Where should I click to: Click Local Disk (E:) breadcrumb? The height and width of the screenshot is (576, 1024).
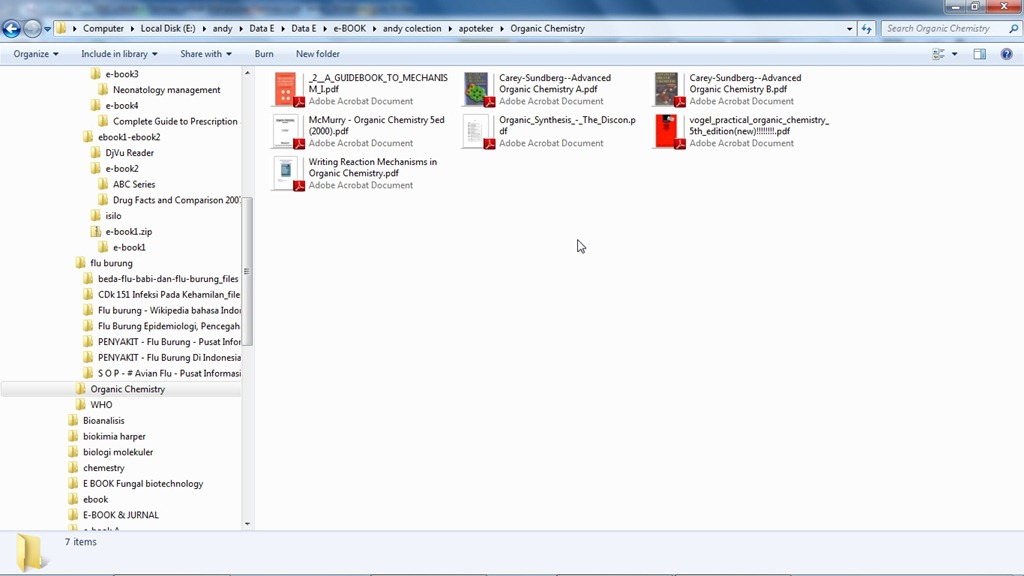click(x=168, y=29)
